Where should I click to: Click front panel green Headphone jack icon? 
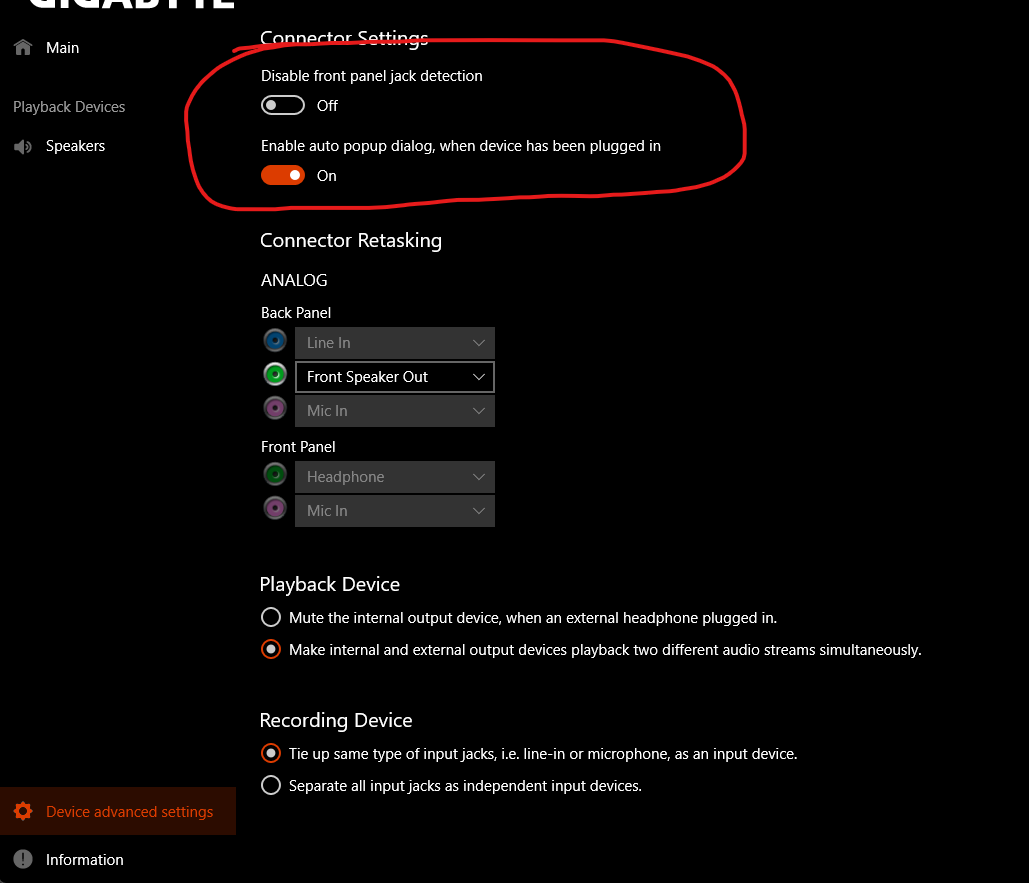click(275, 474)
